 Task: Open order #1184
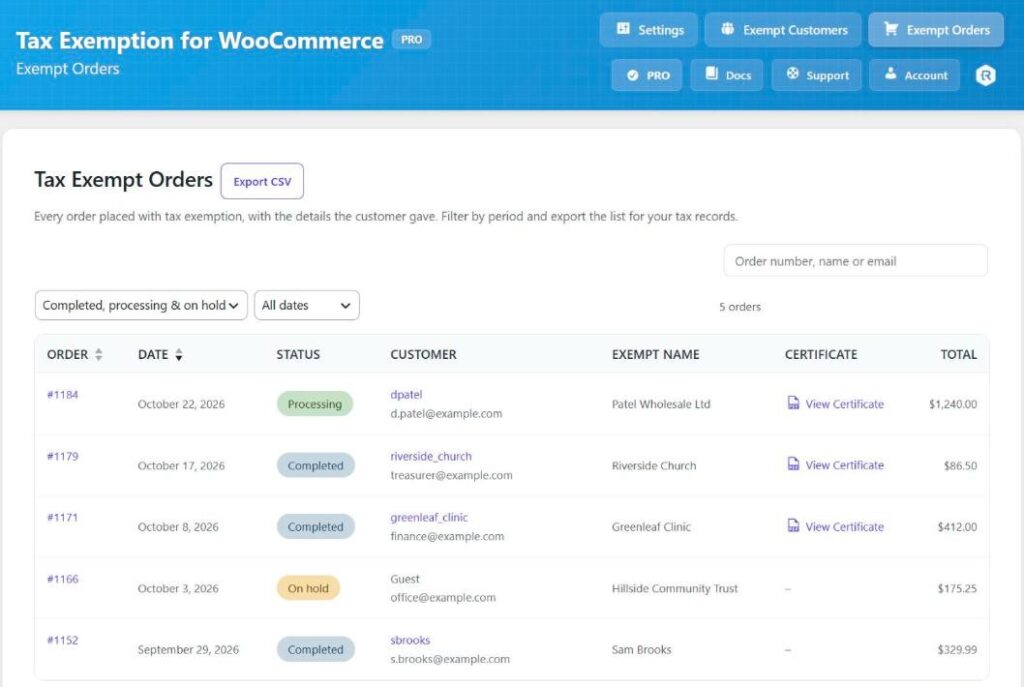click(x=63, y=394)
